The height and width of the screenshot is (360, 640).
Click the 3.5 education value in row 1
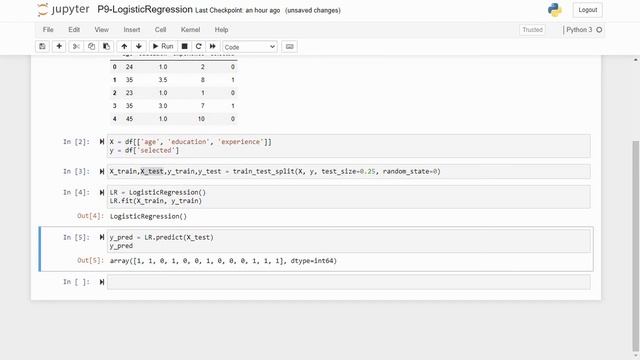[x=163, y=80]
